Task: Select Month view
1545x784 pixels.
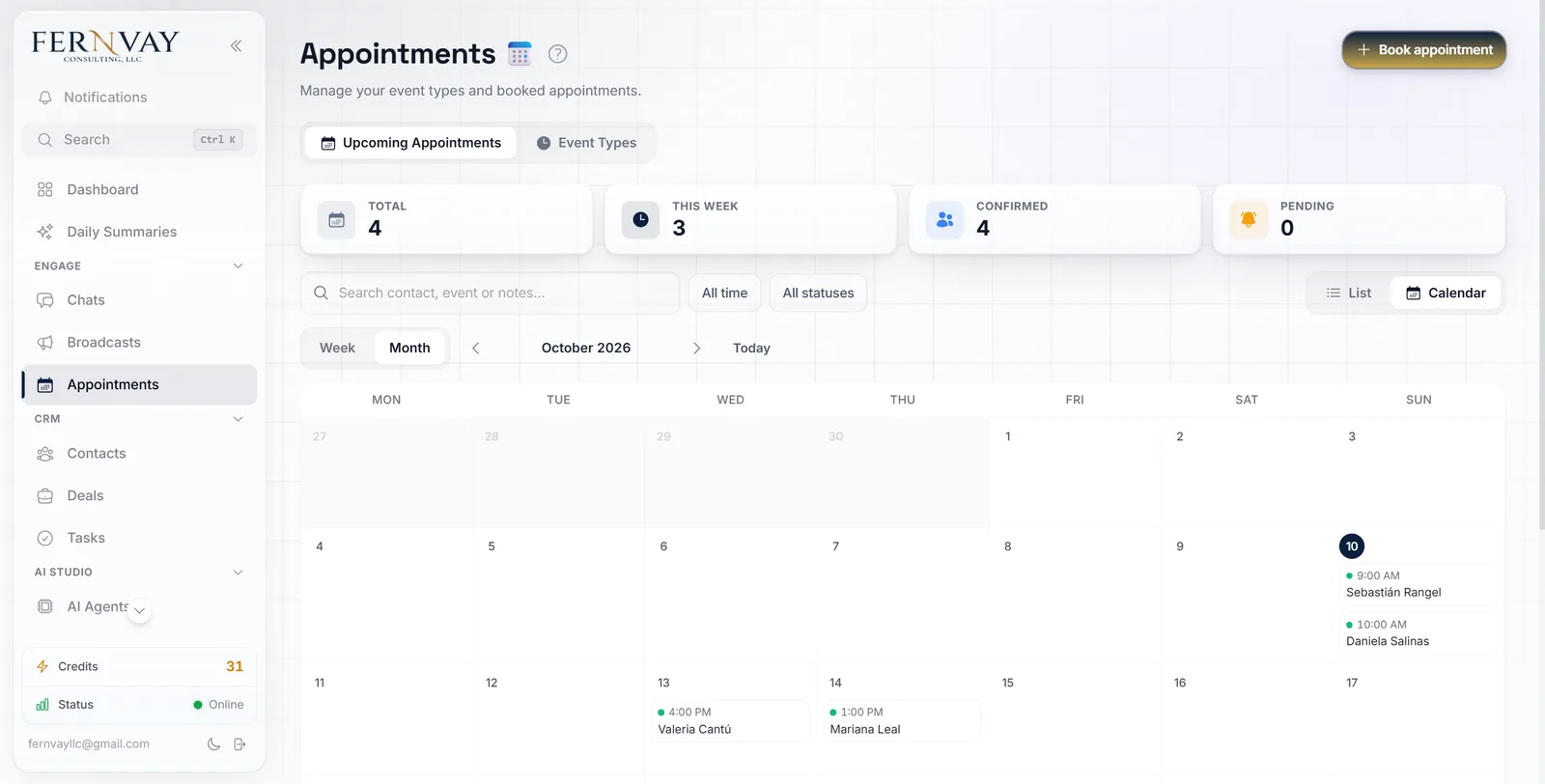Action: [x=409, y=349]
